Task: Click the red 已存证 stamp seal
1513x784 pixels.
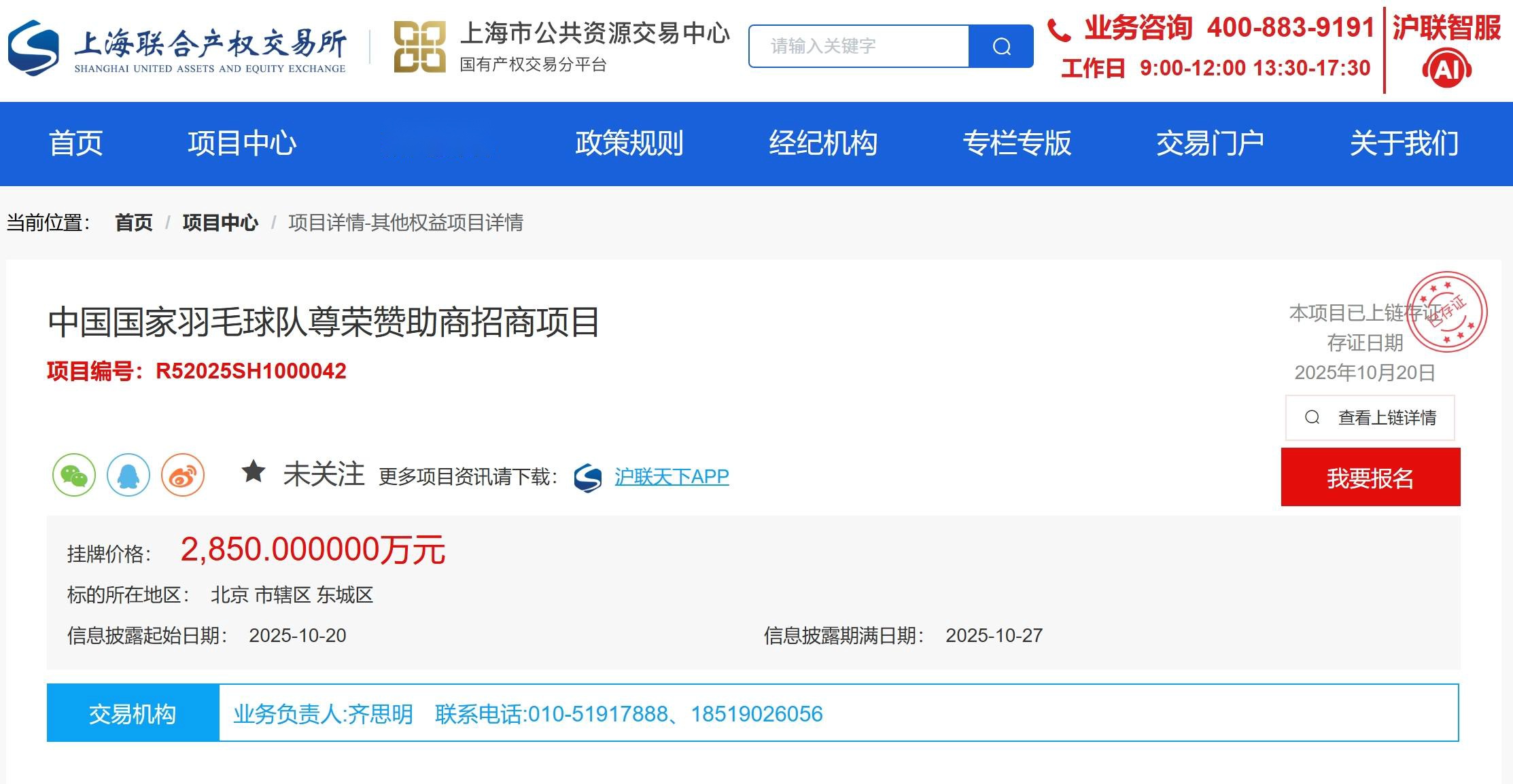Action: click(1446, 312)
